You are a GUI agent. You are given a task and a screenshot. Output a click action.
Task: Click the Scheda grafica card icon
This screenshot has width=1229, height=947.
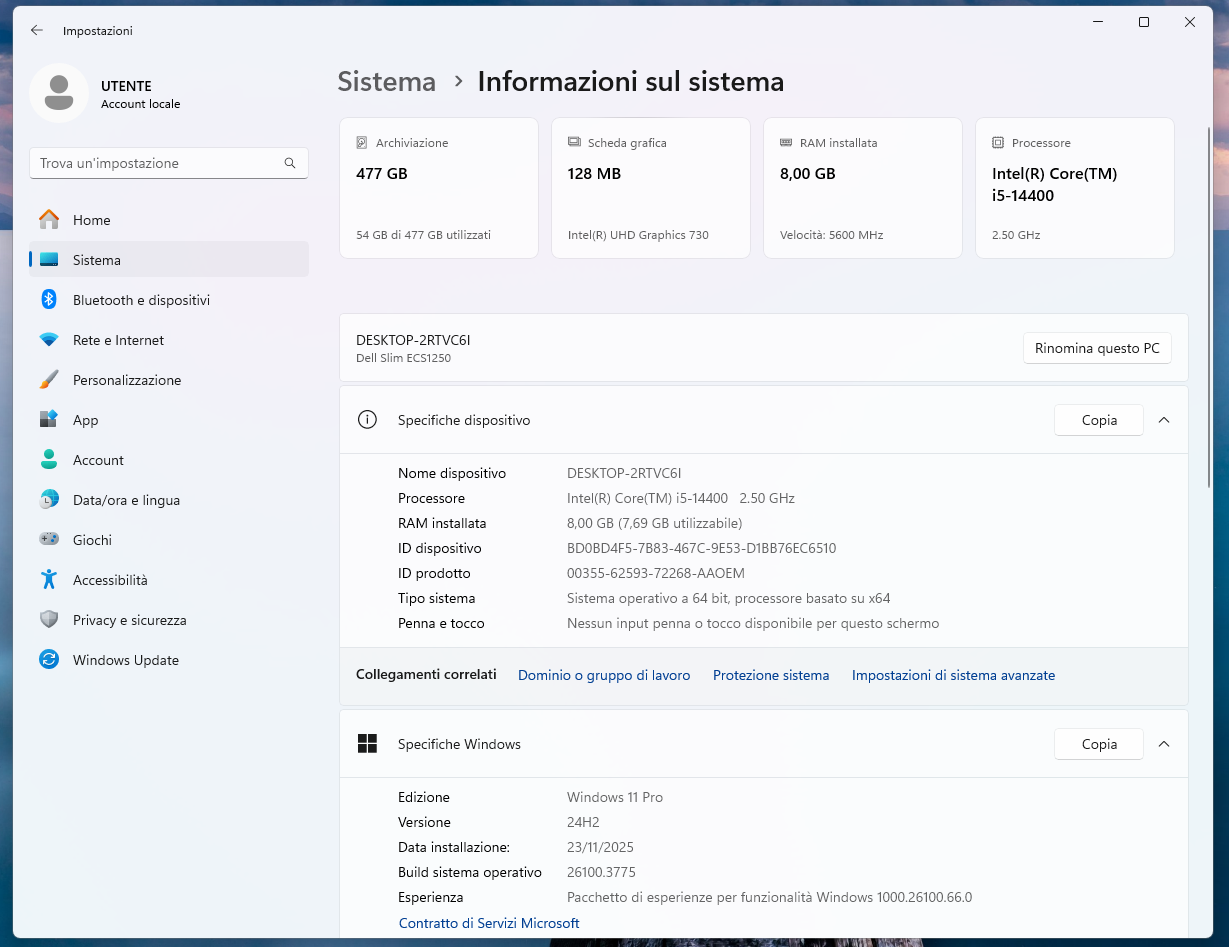(x=574, y=143)
